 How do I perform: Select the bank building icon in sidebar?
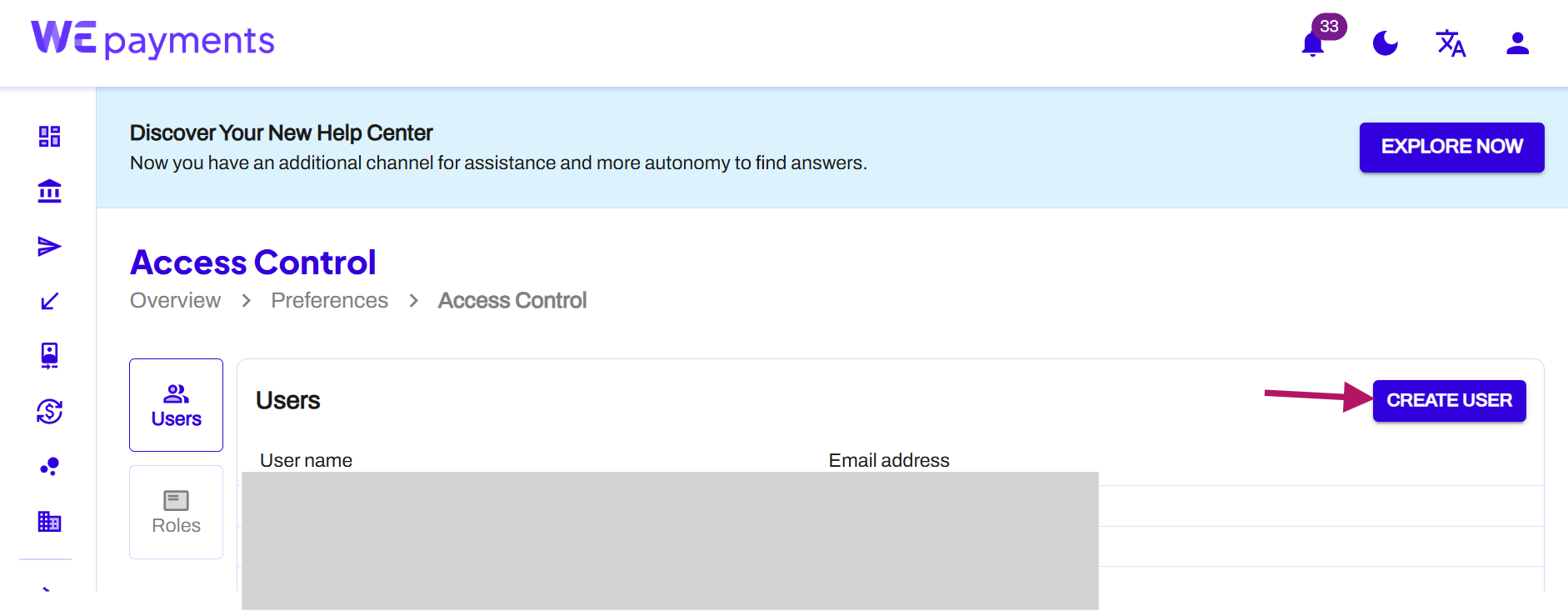click(49, 191)
